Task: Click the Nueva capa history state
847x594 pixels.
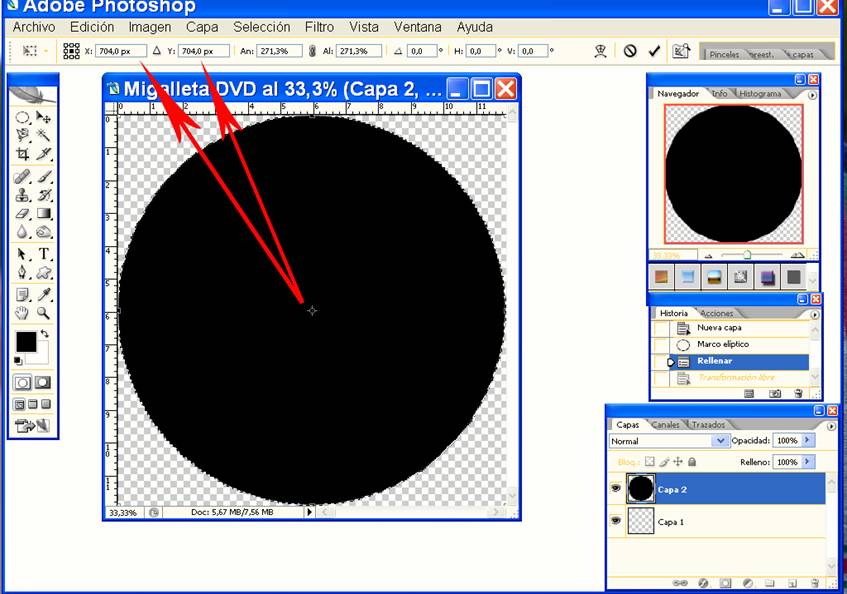Action: tap(719, 328)
